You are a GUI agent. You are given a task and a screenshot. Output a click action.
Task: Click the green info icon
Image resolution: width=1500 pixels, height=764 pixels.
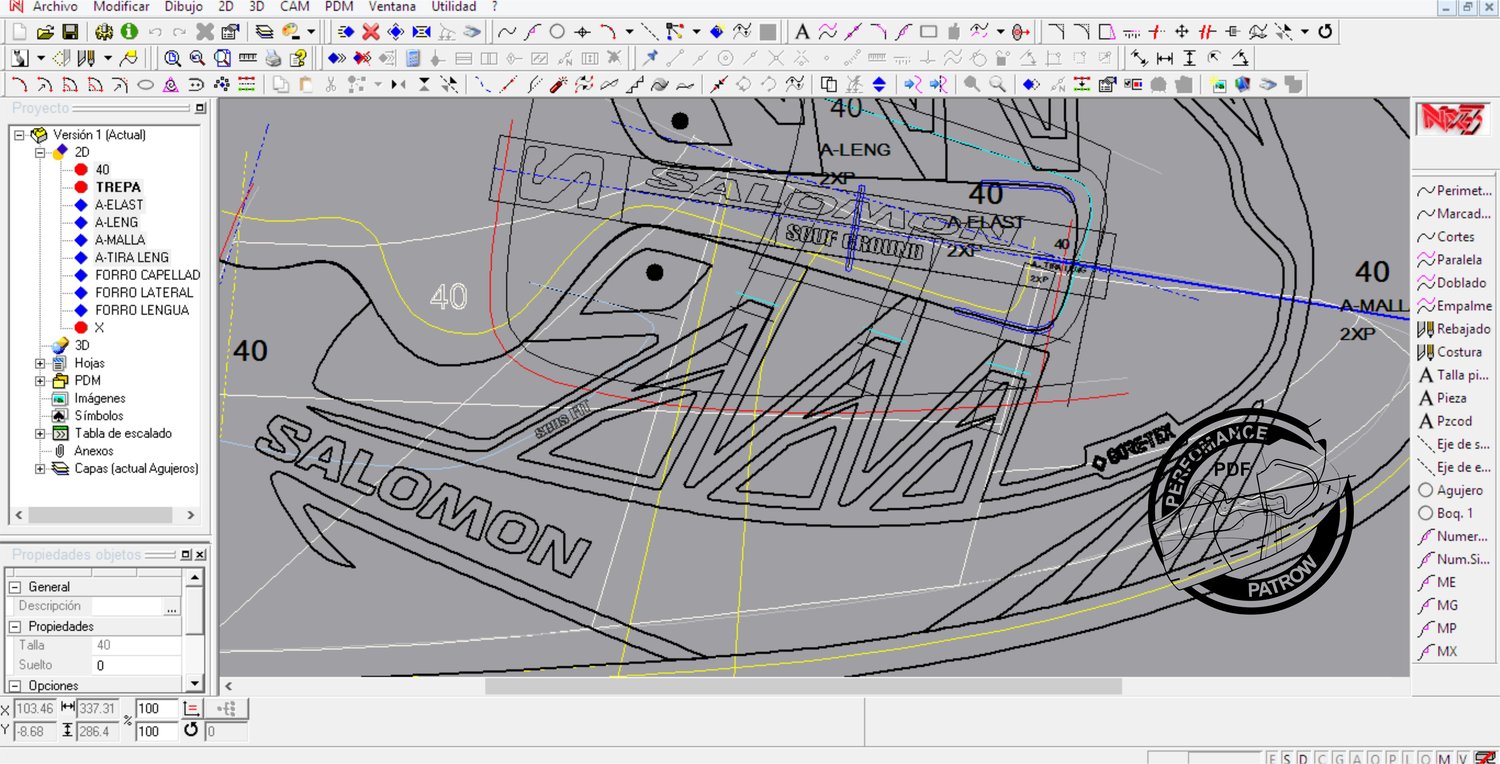coord(129,32)
